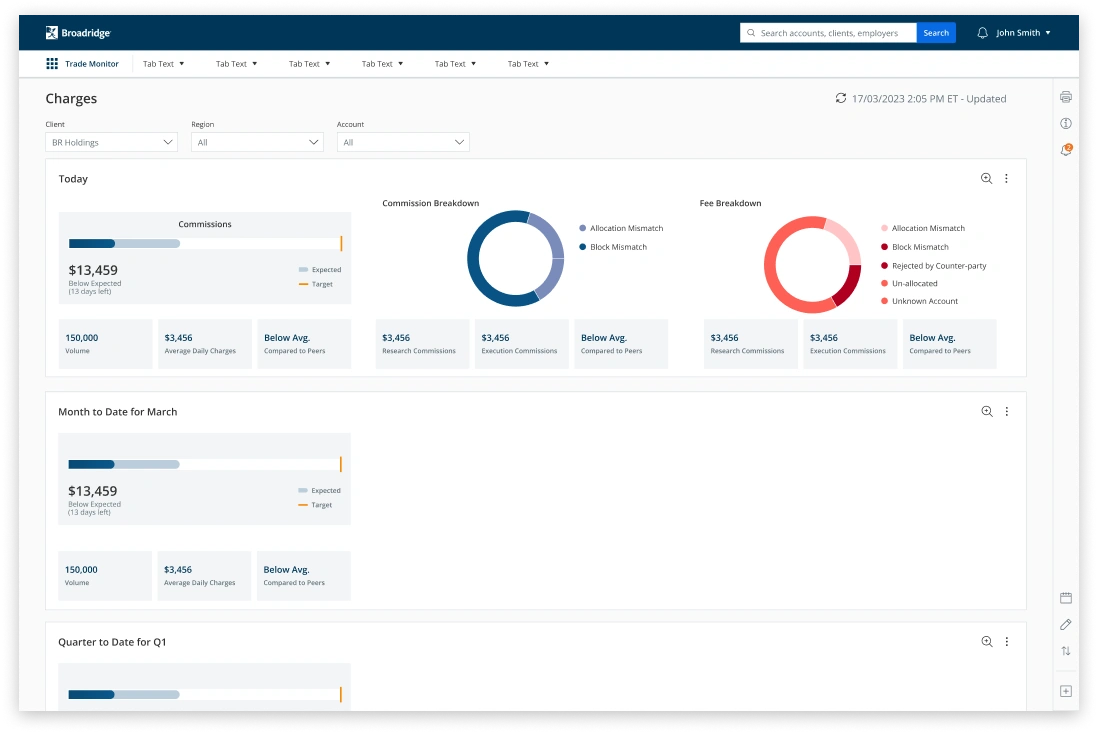Screen dimensions: 1098x734
Task: Select the edit pencil icon on the sidebar
Action: click(x=1065, y=624)
